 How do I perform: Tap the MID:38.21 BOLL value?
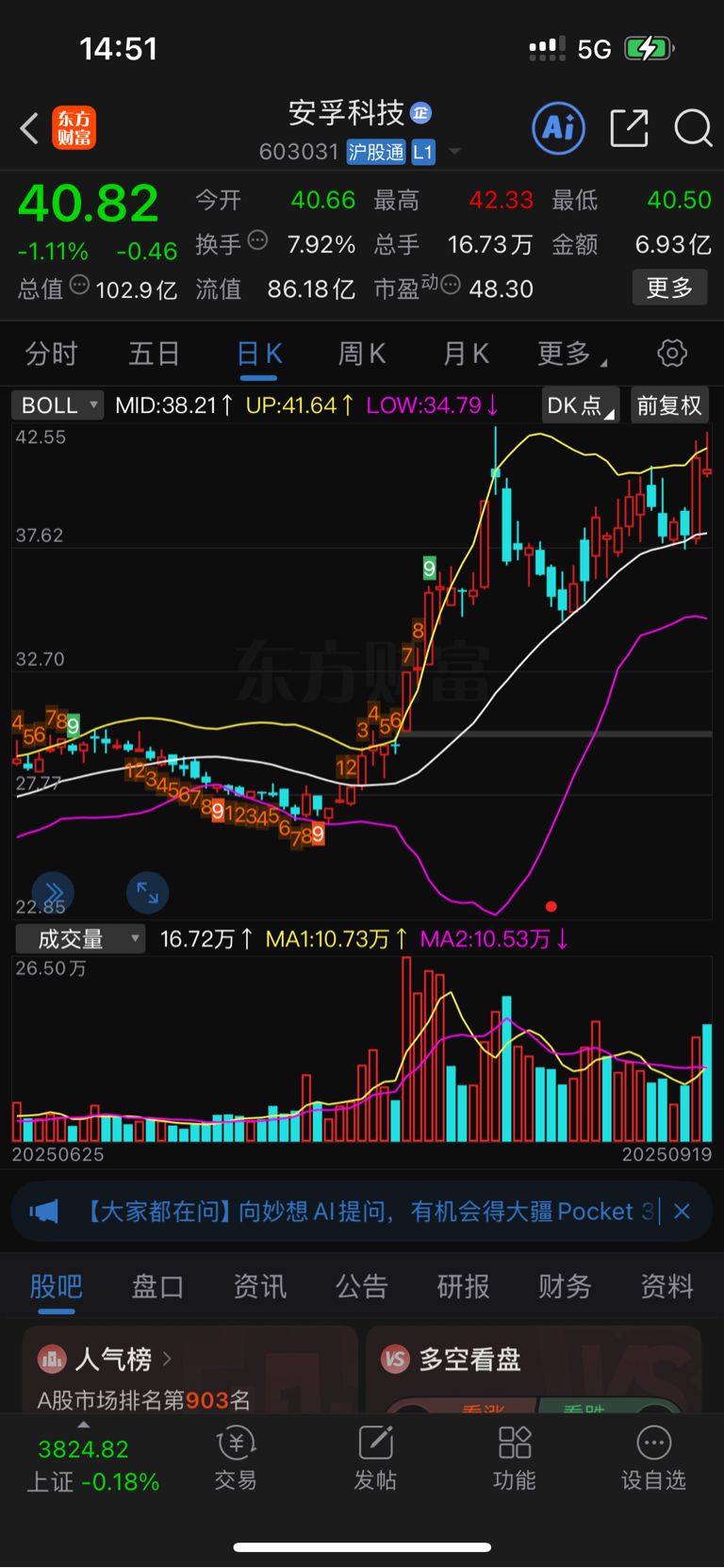(174, 405)
